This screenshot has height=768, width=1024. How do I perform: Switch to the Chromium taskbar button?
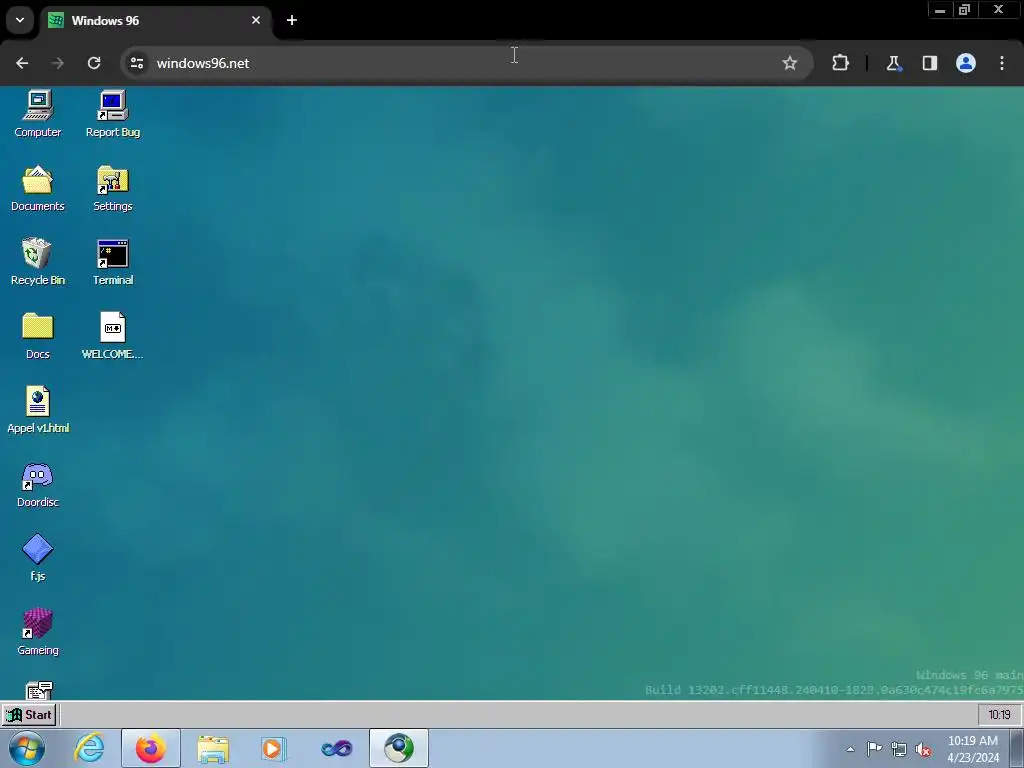coord(399,748)
